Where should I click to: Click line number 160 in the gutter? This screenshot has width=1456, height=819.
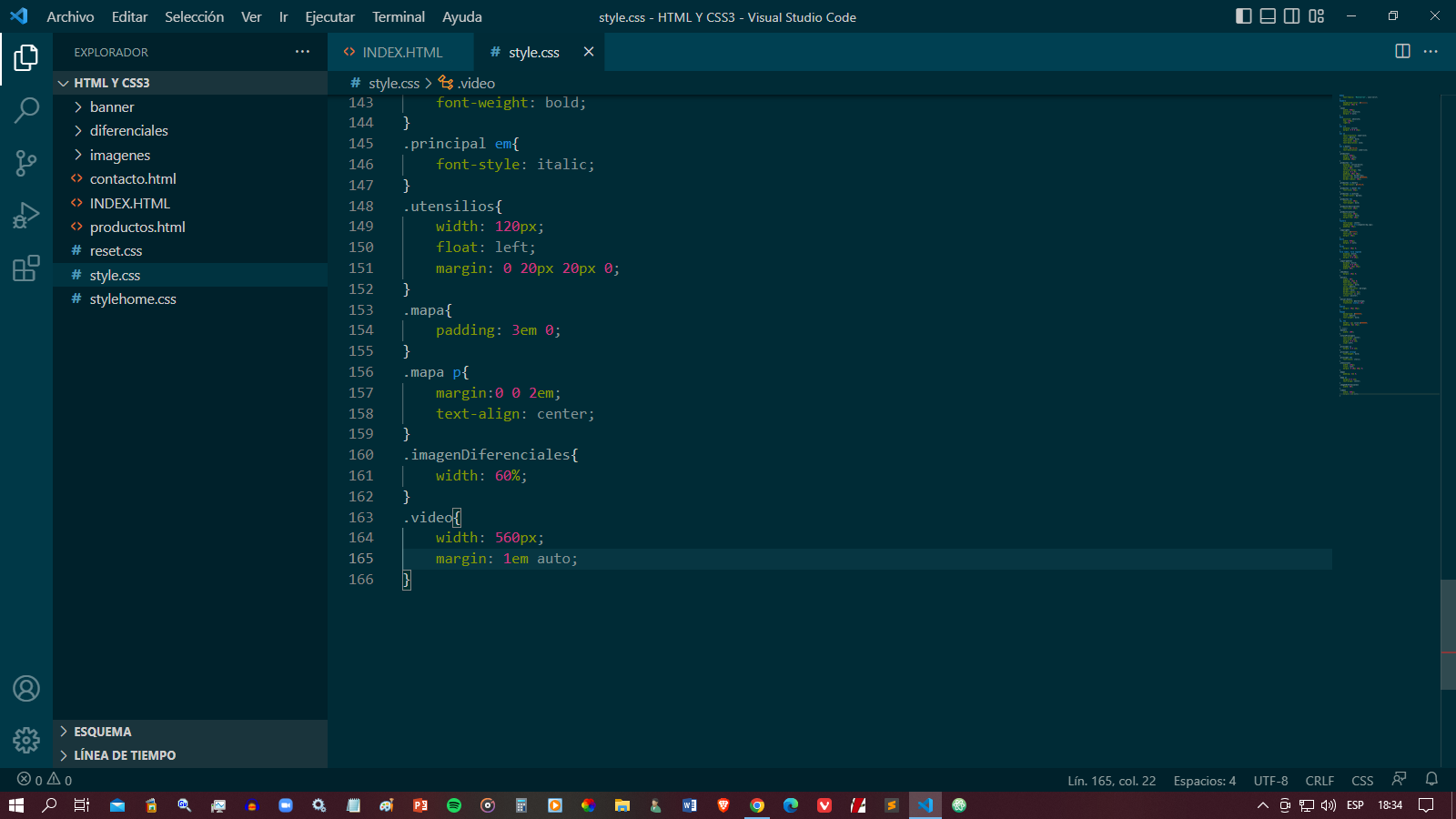pos(361,455)
